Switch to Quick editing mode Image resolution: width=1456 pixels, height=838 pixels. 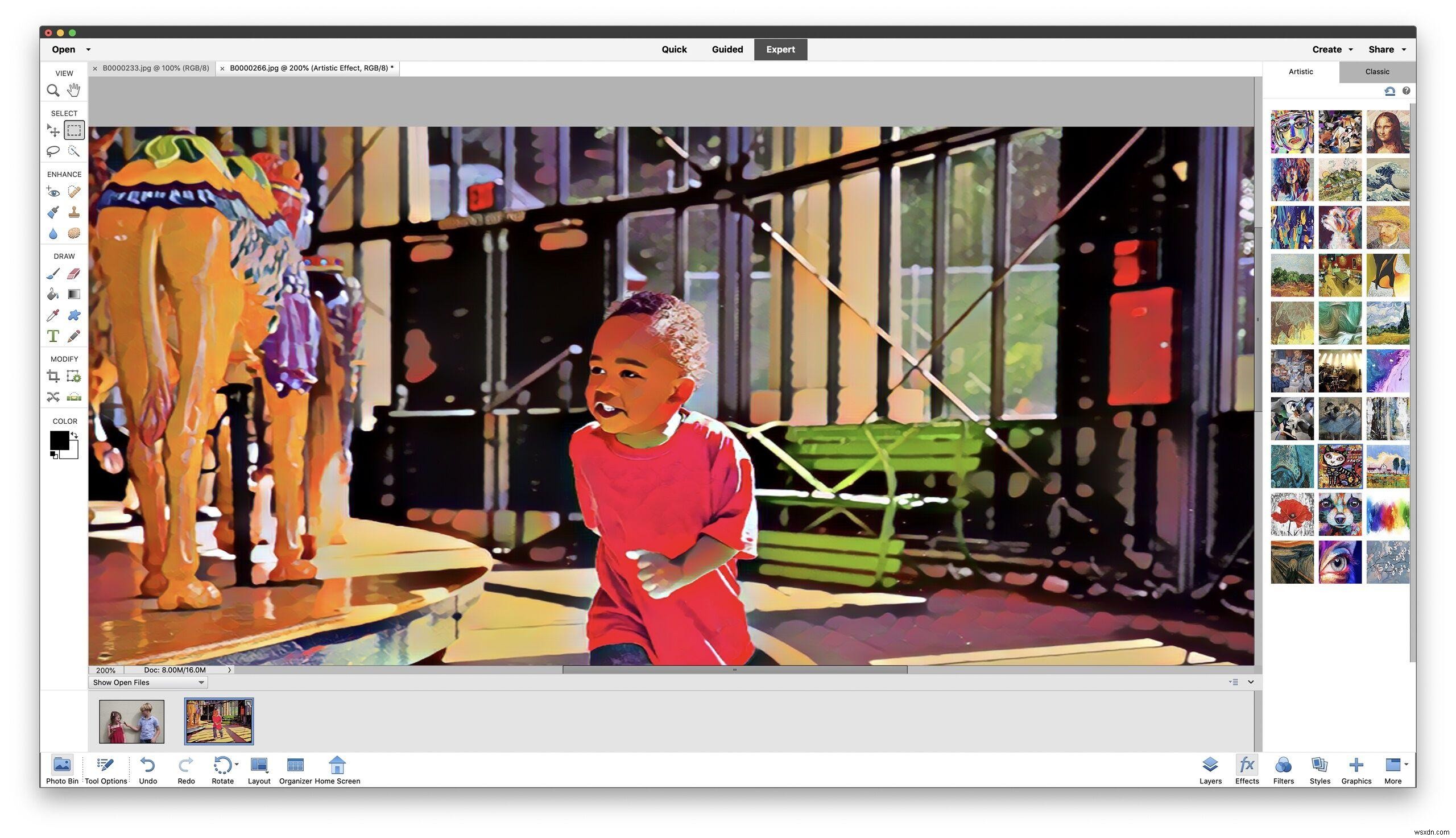(673, 49)
